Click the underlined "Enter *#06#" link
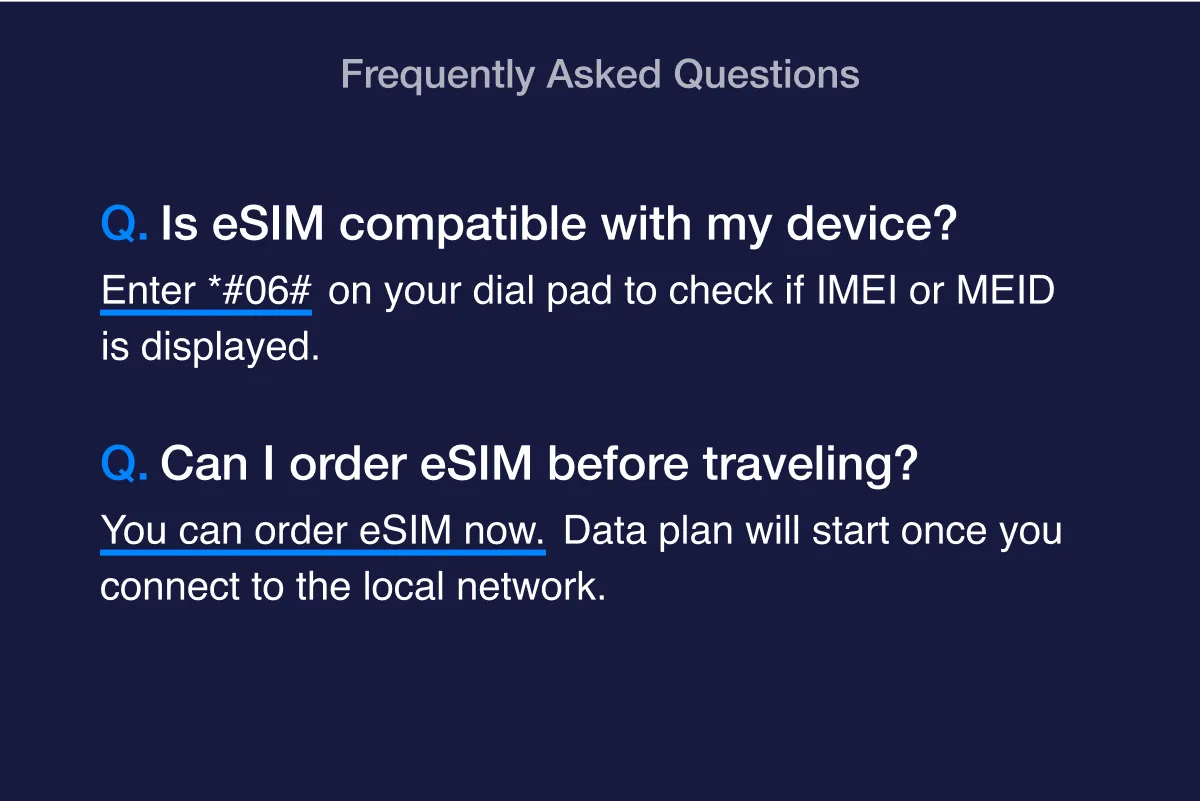The width and height of the screenshot is (1200, 801). (207, 291)
